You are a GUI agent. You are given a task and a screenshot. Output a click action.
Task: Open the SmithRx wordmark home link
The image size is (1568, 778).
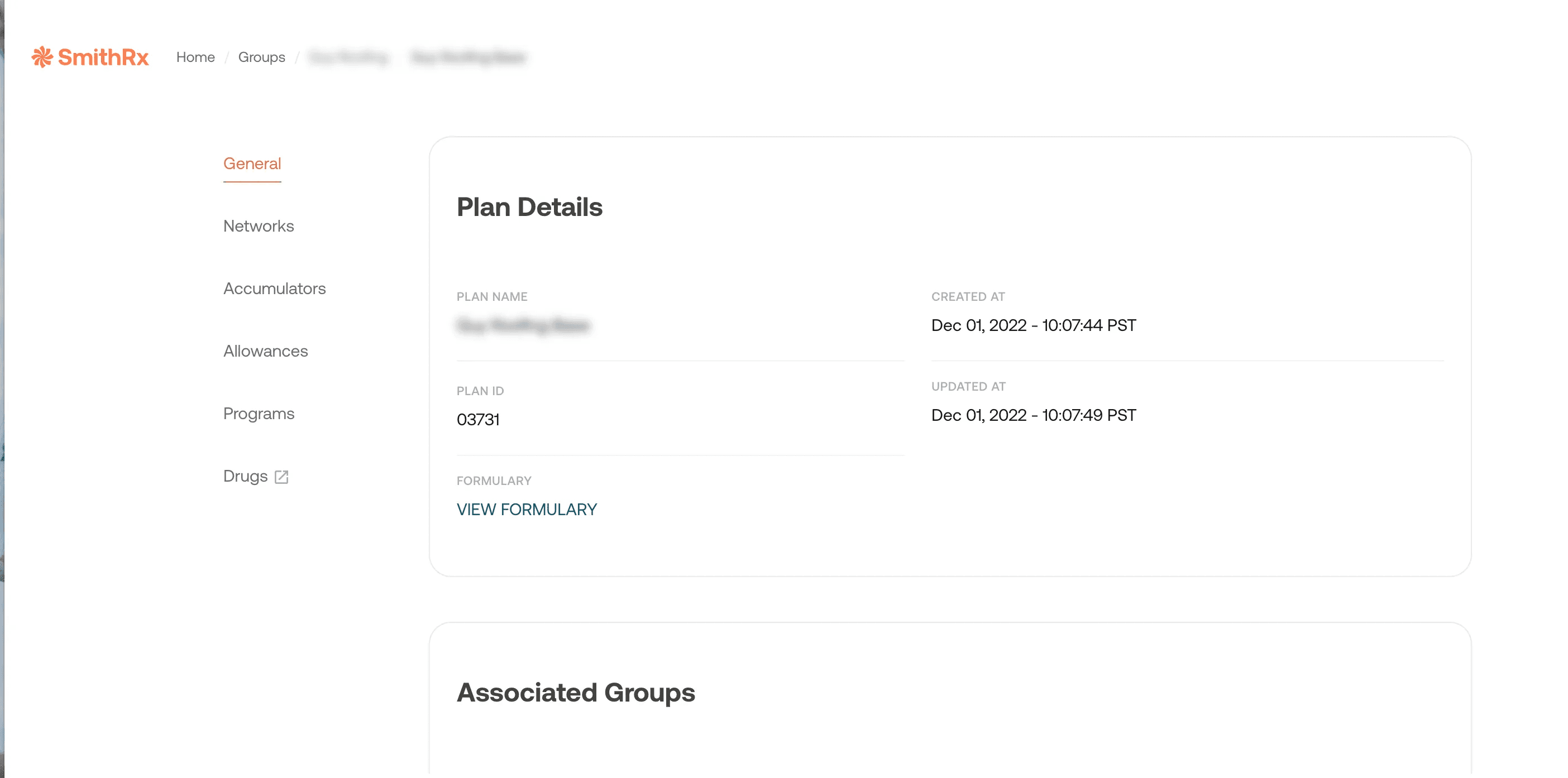pyautogui.click(x=103, y=57)
